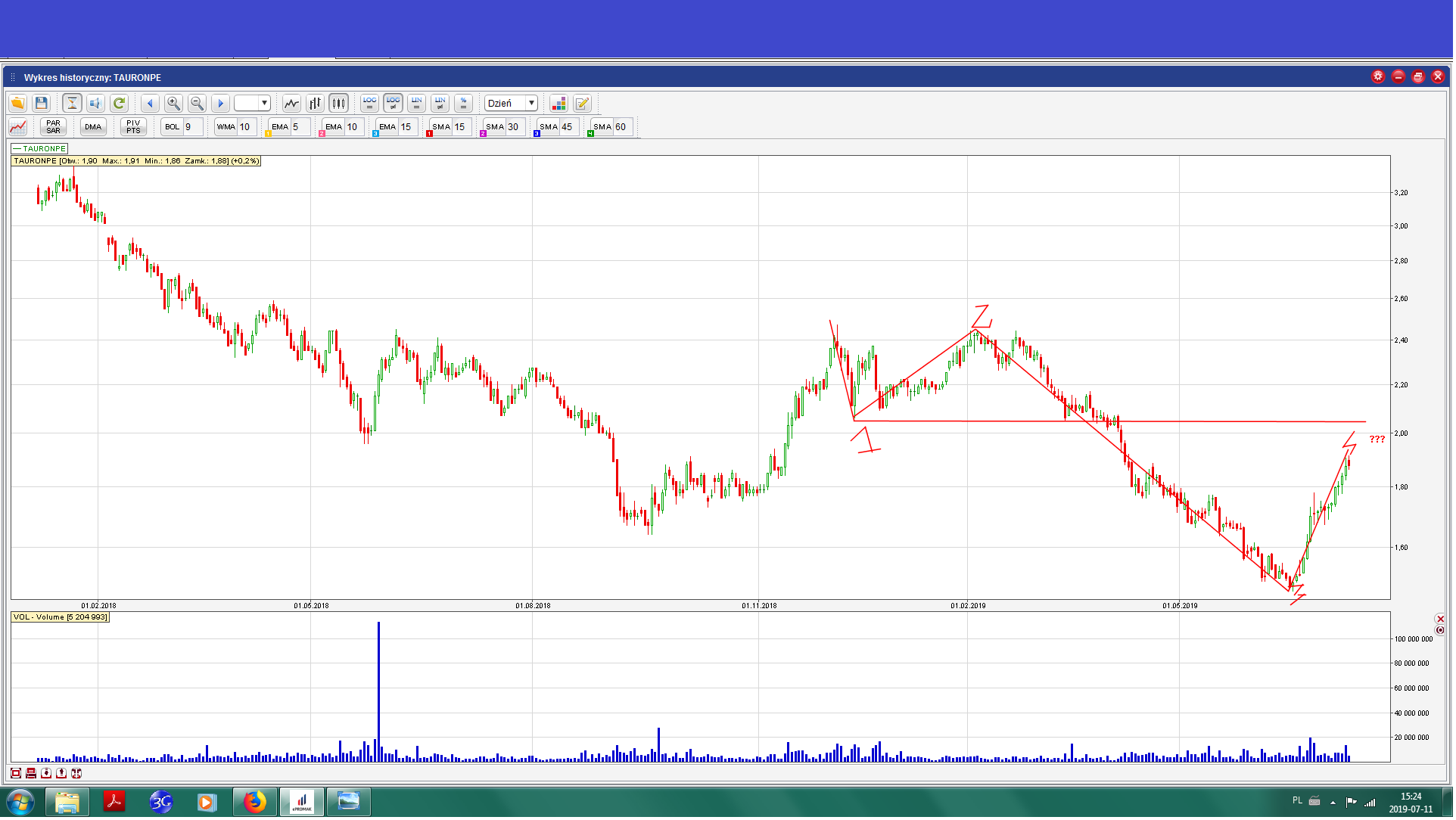The height and width of the screenshot is (820, 1456).
Task: Click the PAR SAR indicator button
Action: point(53,127)
